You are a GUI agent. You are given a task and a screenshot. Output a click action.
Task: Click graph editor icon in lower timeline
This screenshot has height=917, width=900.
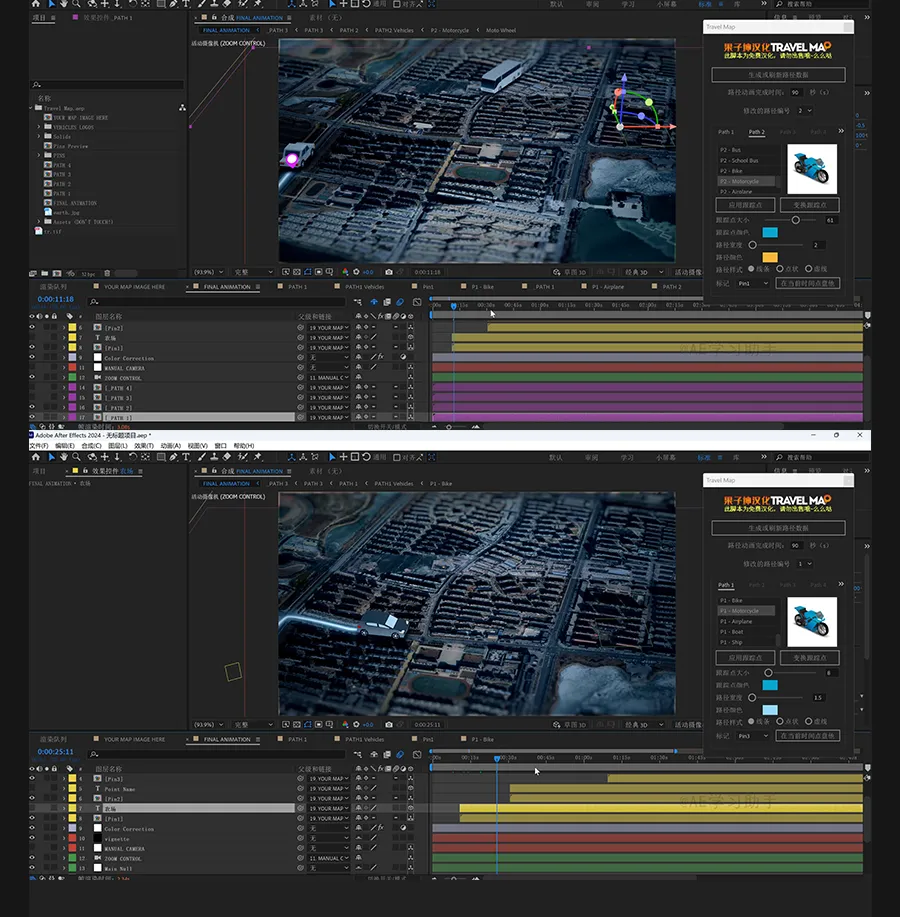pos(417,754)
